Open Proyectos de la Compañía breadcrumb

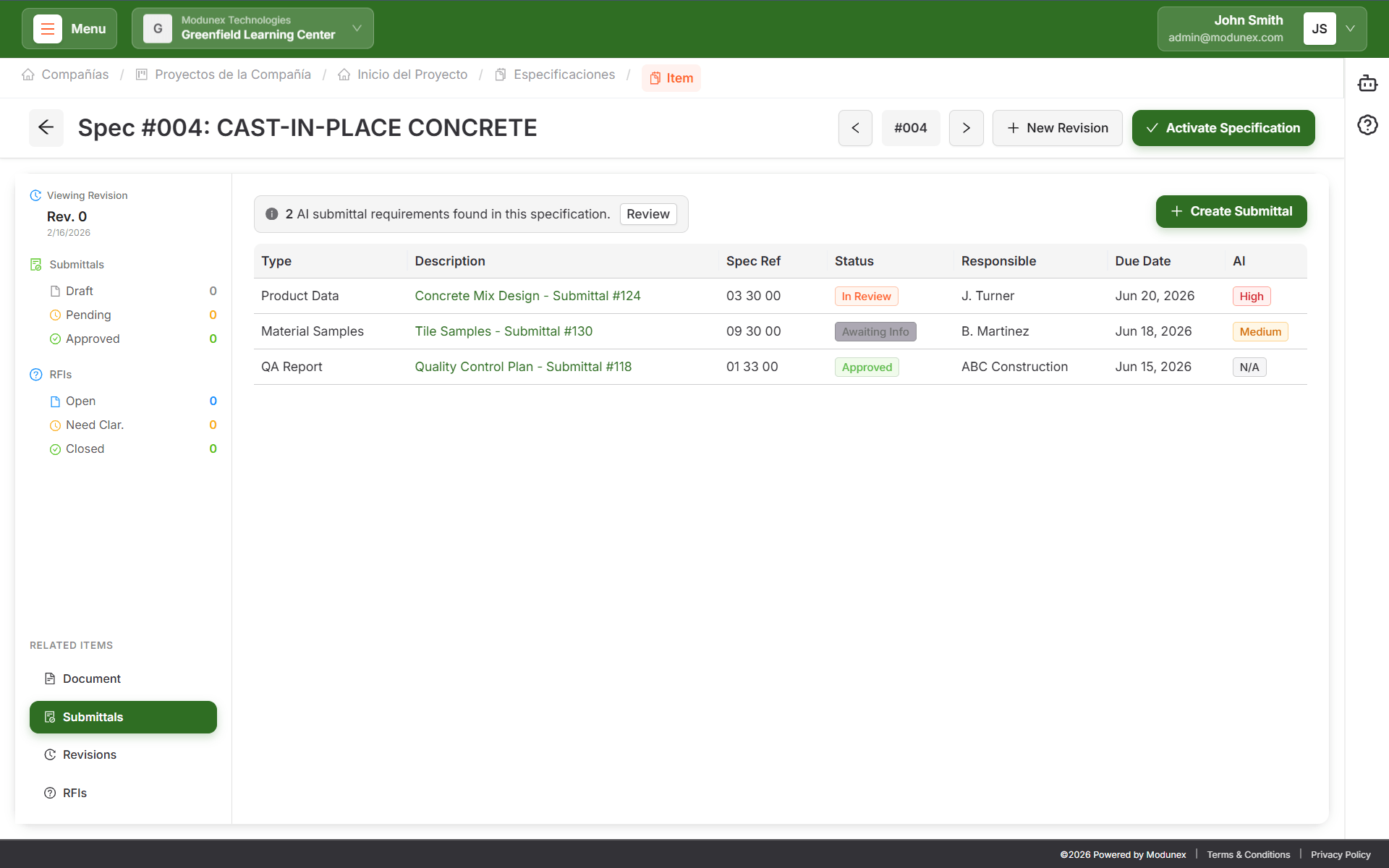233,75
